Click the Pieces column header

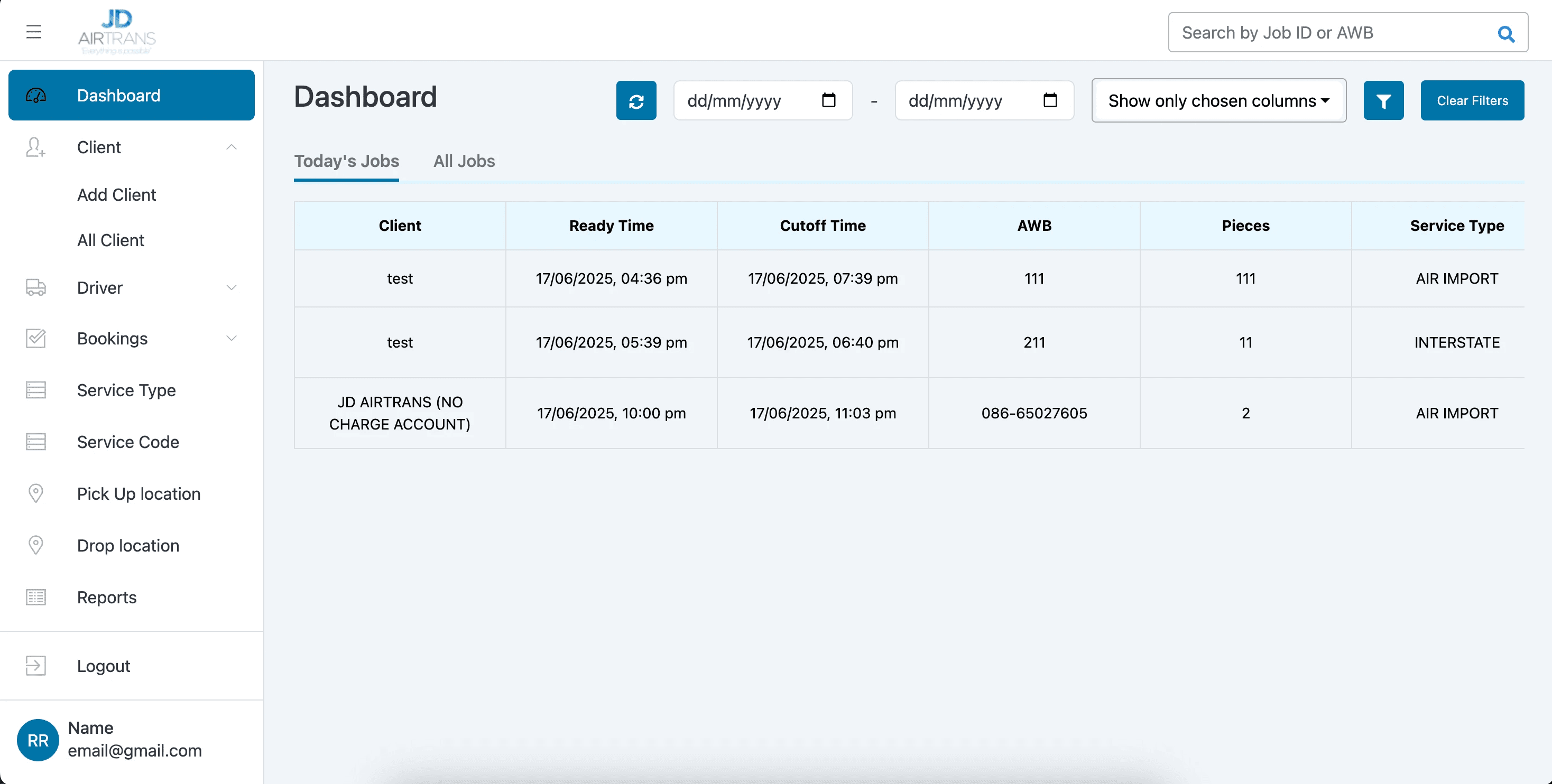tap(1245, 225)
